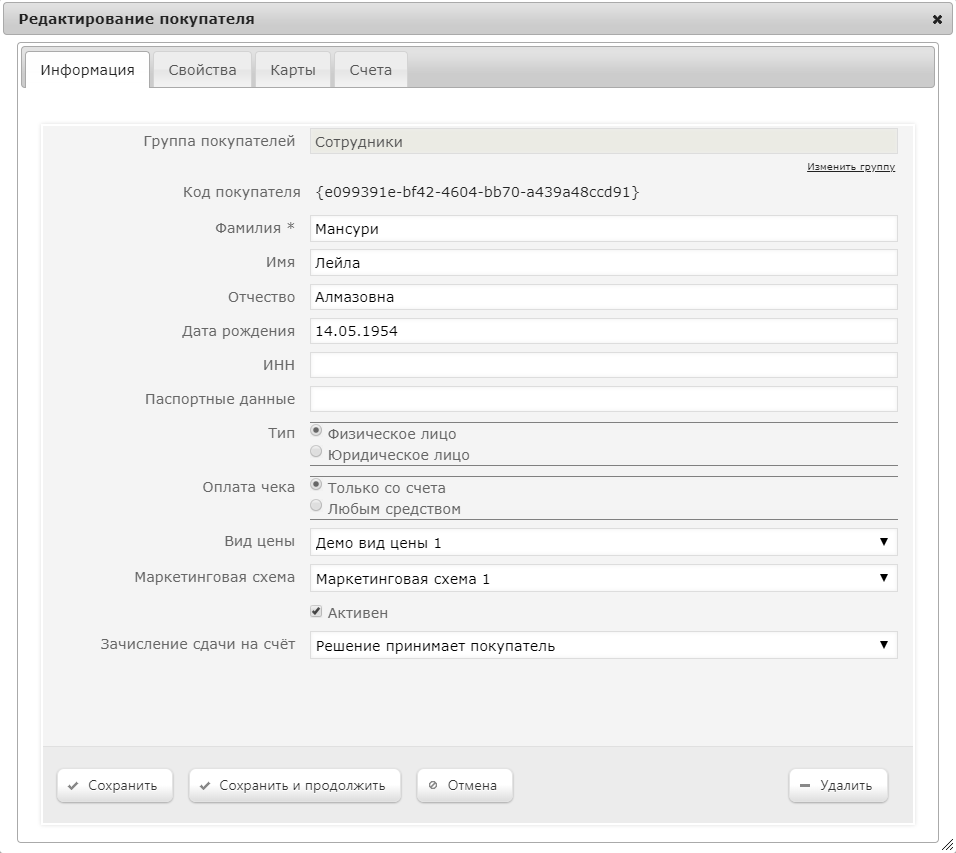Open the Маркетинговая схема dropdown

click(x=604, y=578)
